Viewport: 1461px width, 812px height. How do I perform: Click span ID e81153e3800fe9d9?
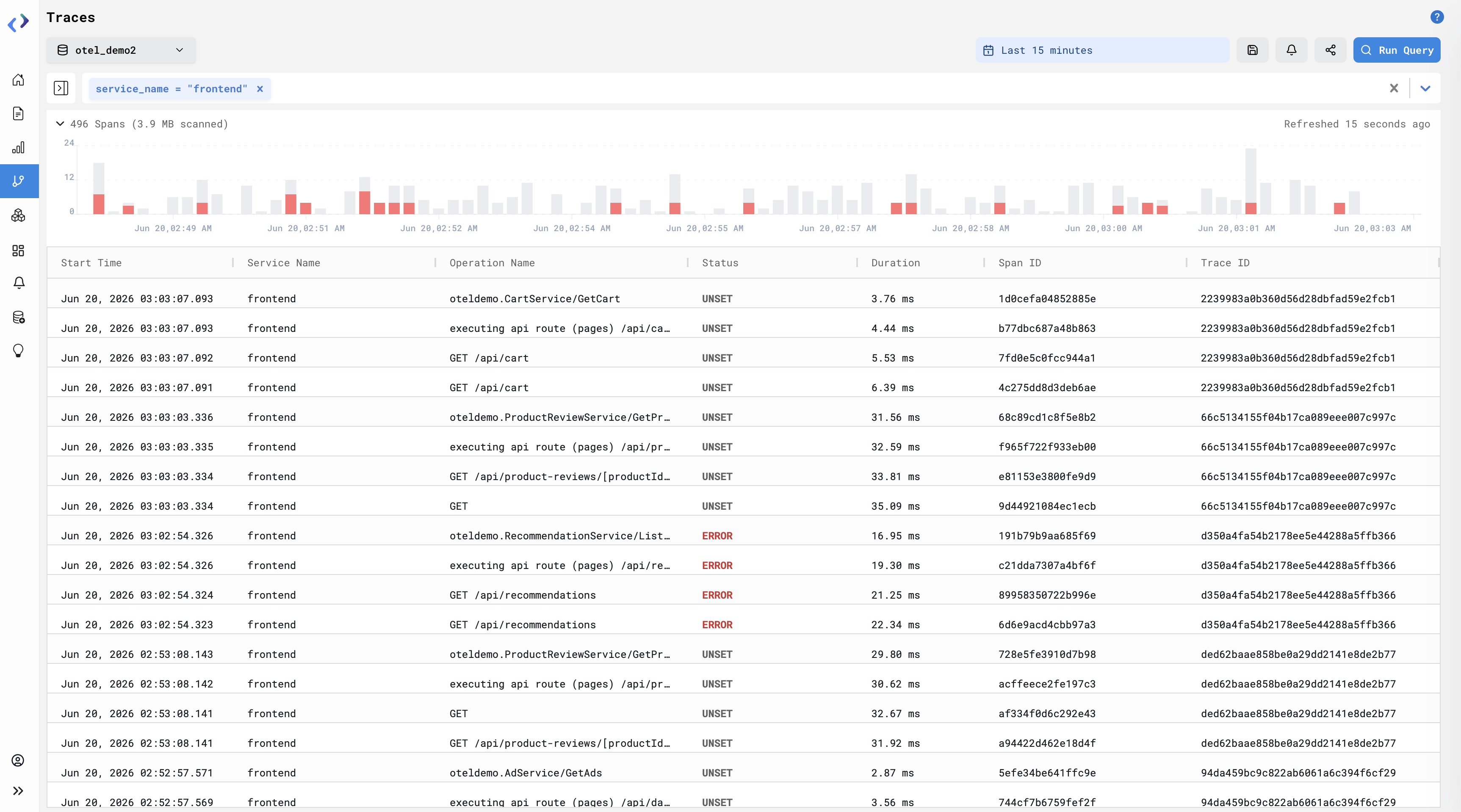[x=1047, y=476]
